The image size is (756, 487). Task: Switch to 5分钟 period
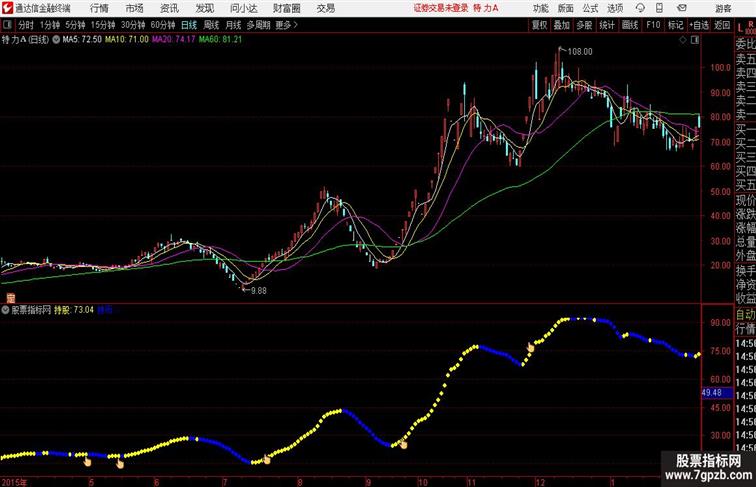click(75, 25)
